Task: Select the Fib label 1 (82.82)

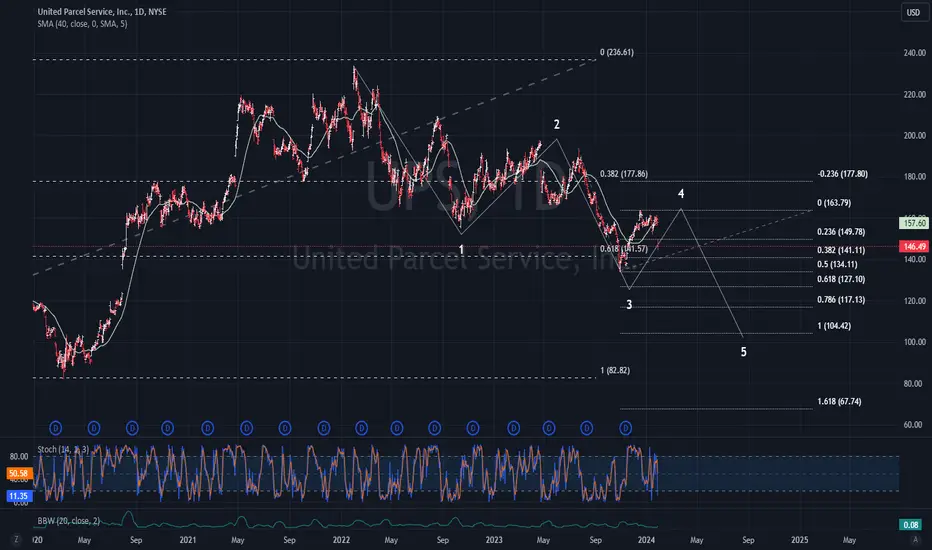Action: click(615, 370)
